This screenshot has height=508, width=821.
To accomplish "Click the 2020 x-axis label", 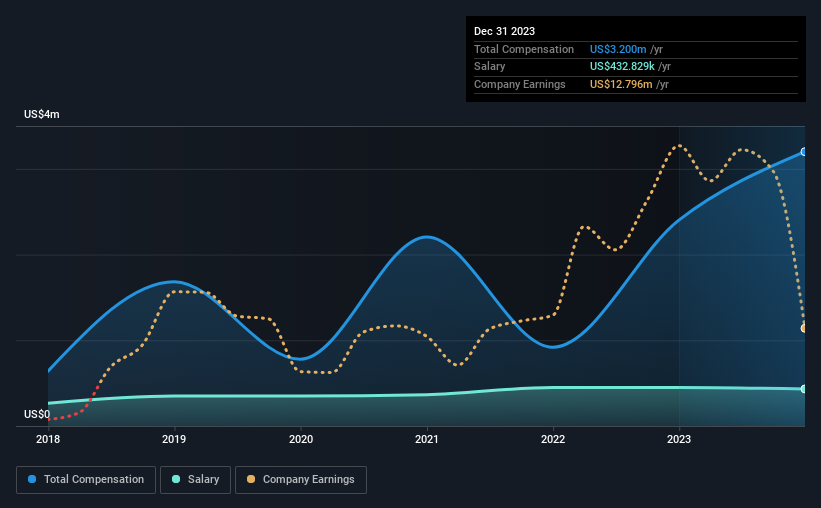I will [x=301, y=439].
